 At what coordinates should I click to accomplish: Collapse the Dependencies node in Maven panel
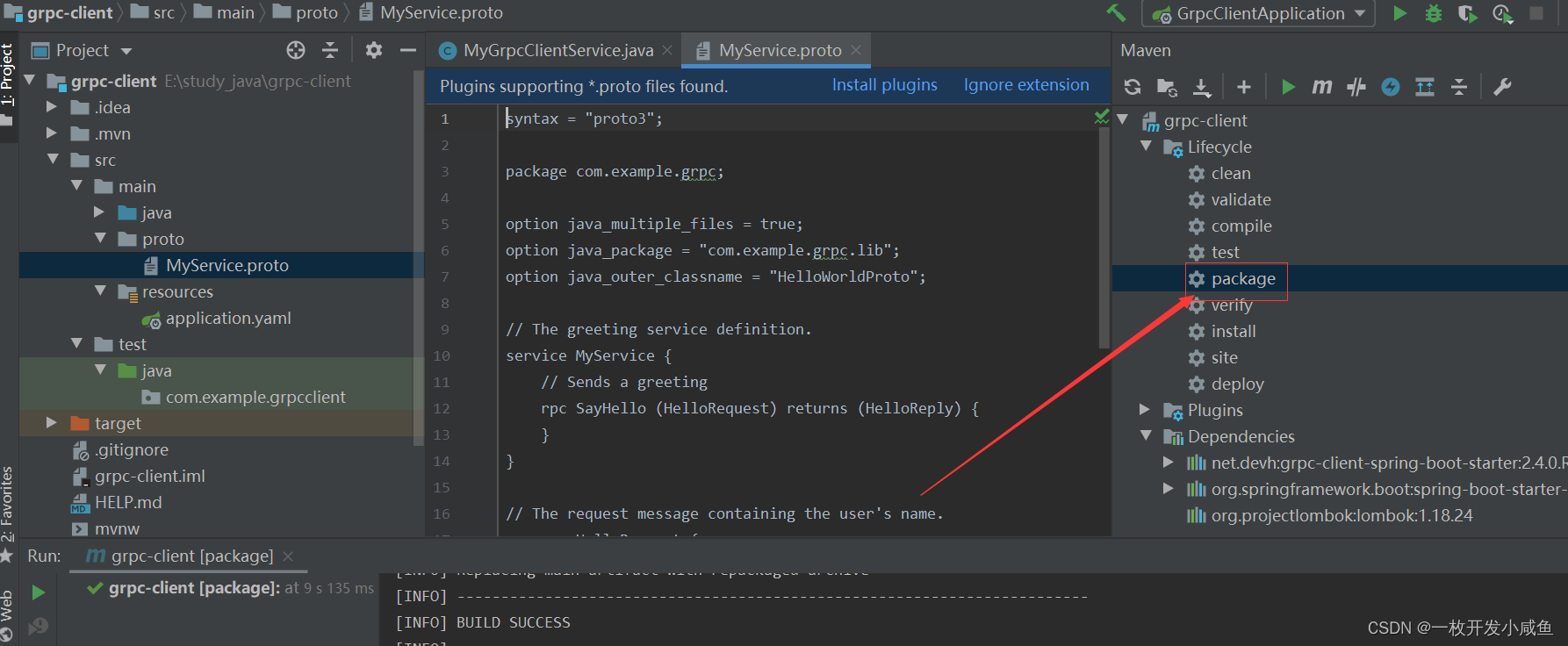pyautogui.click(x=1146, y=436)
